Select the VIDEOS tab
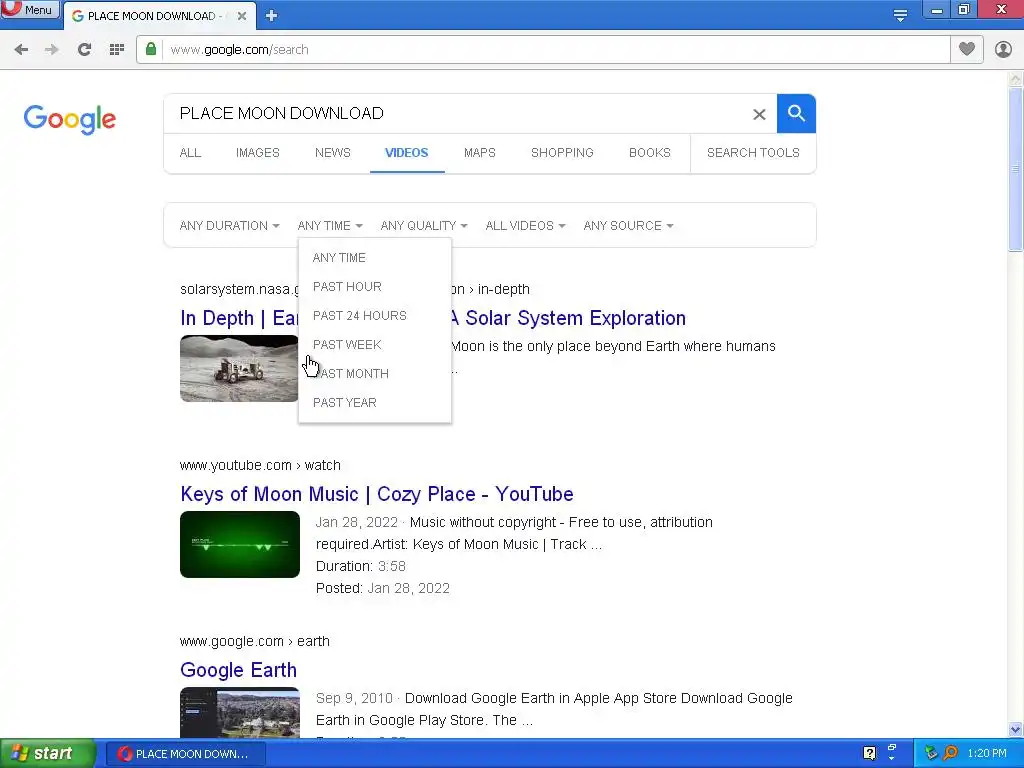This screenshot has height=768, width=1024. click(407, 153)
